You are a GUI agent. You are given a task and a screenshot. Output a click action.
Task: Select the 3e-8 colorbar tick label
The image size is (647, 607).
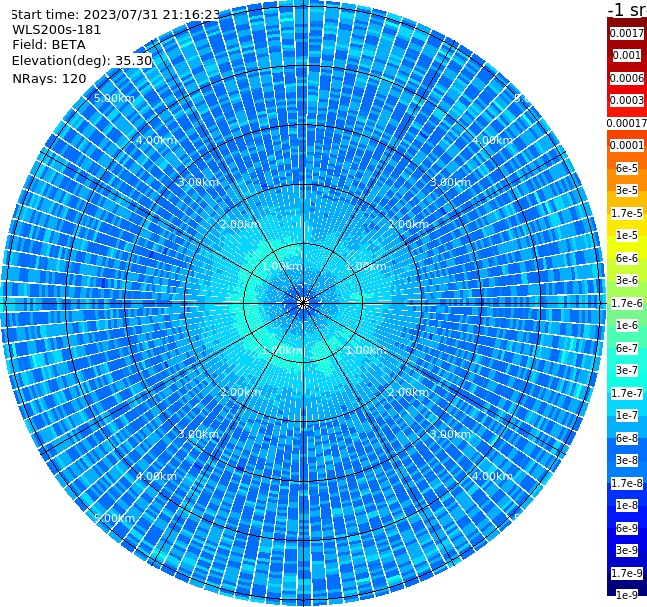pyautogui.click(x=627, y=460)
